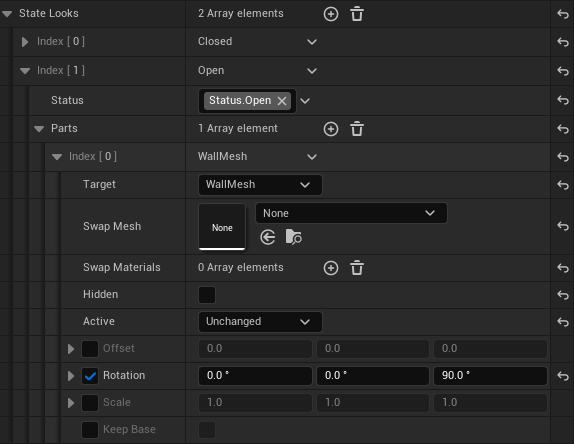Screen dimensions: 574x444
Task: Expand the Rotation components
Action: pos(71,376)
